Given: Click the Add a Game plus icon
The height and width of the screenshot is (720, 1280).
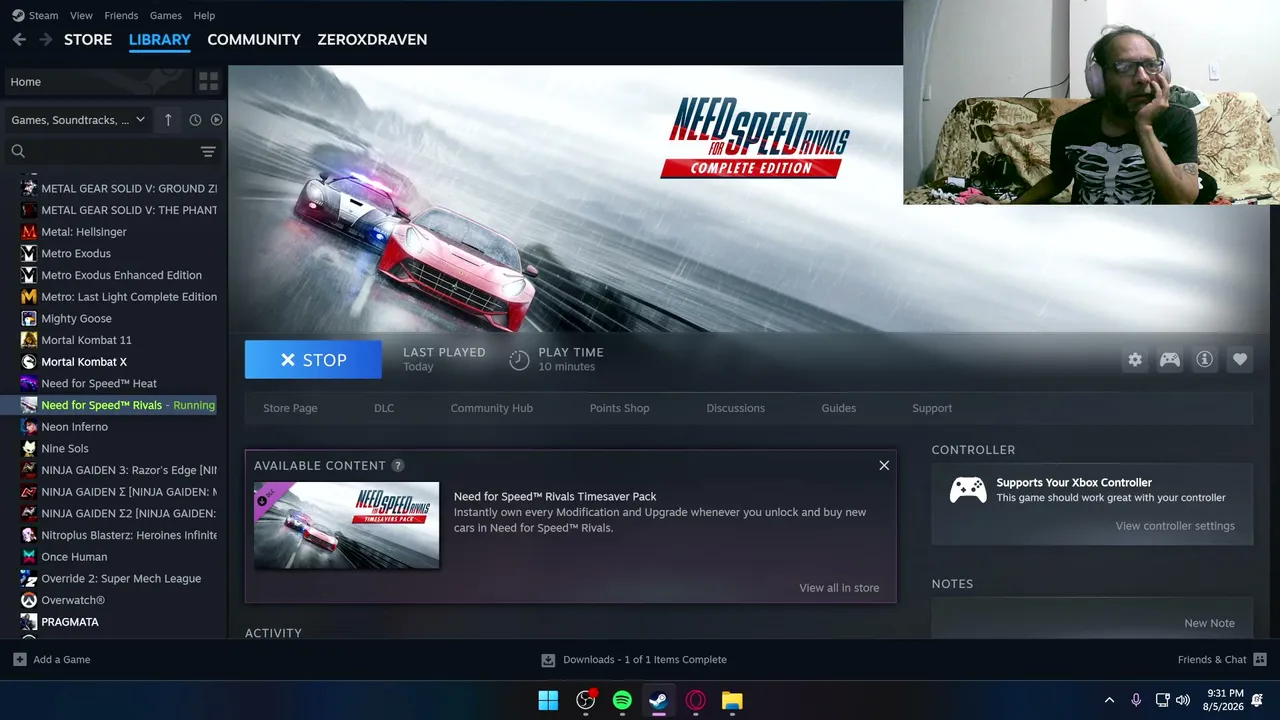Looking at the screenshot, I should [20, 660].
